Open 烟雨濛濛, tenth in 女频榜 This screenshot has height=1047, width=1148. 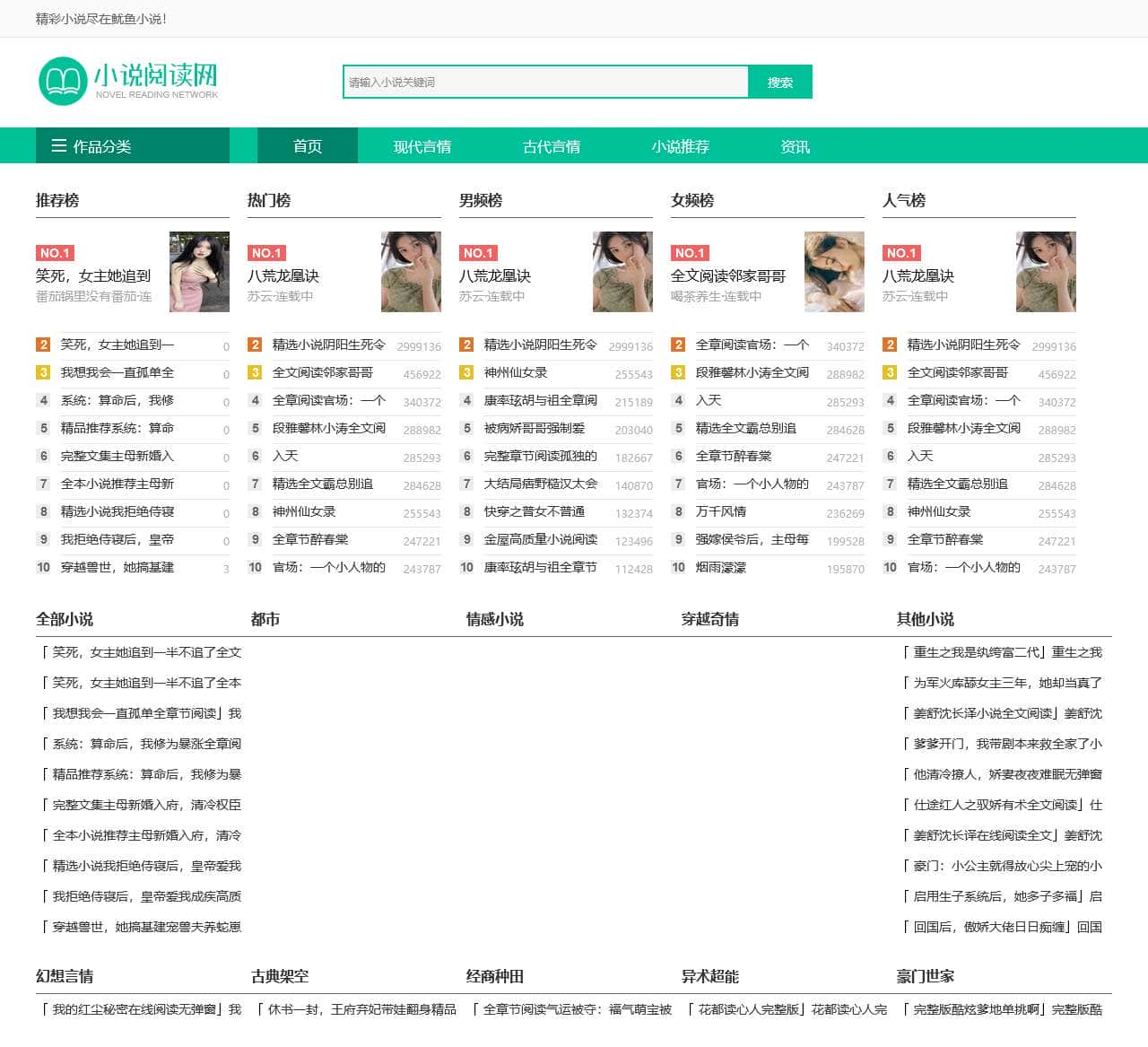pyautogui.click(x=721, y=567)
